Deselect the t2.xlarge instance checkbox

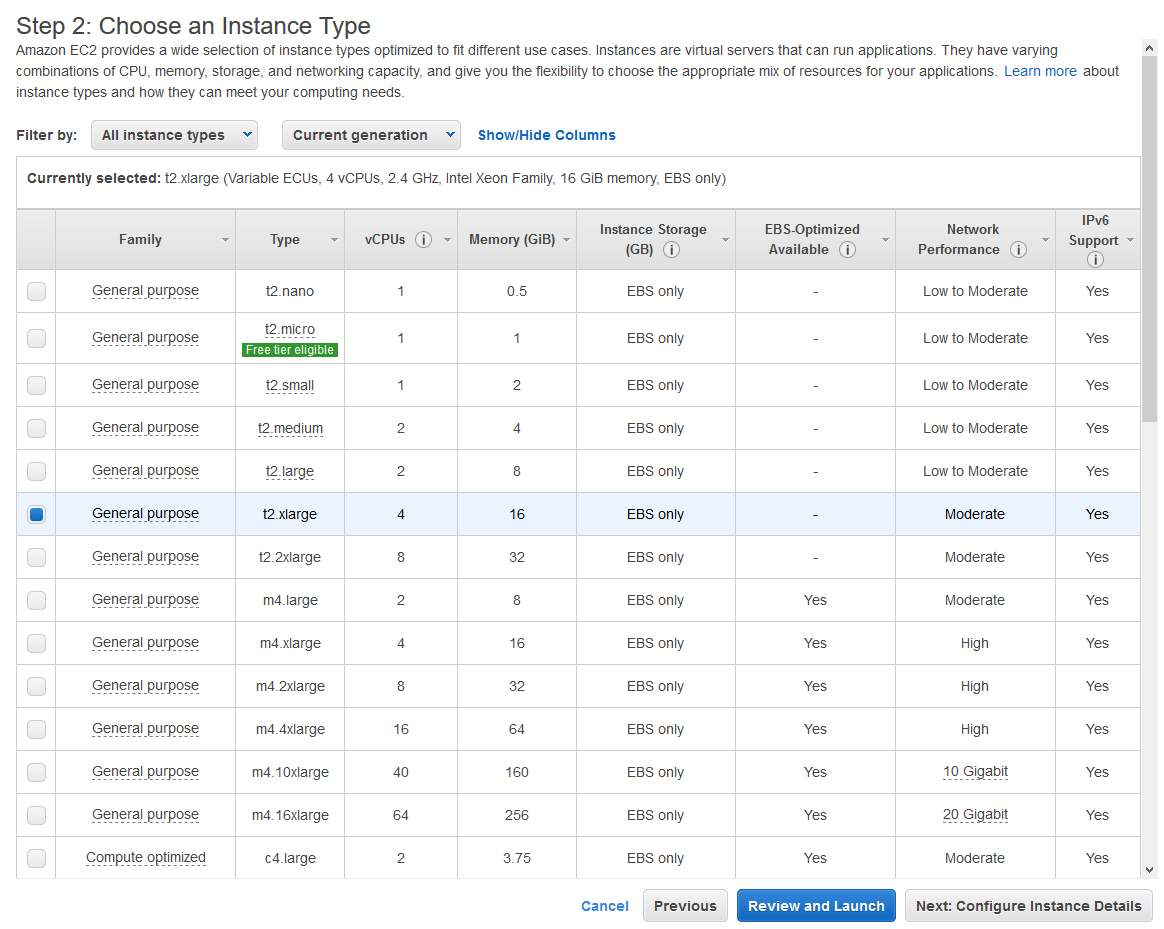(x=37, y=514)
